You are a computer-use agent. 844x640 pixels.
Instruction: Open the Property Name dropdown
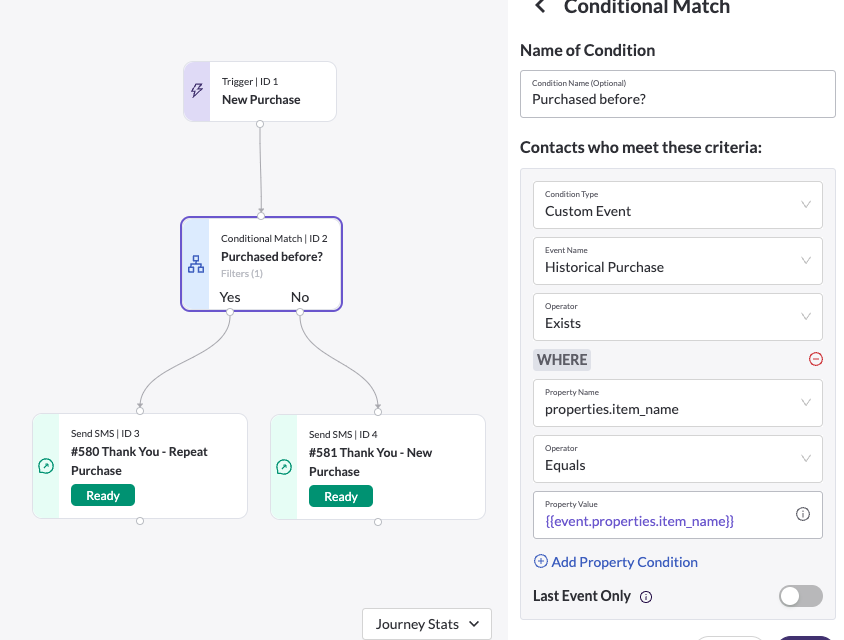678,403
